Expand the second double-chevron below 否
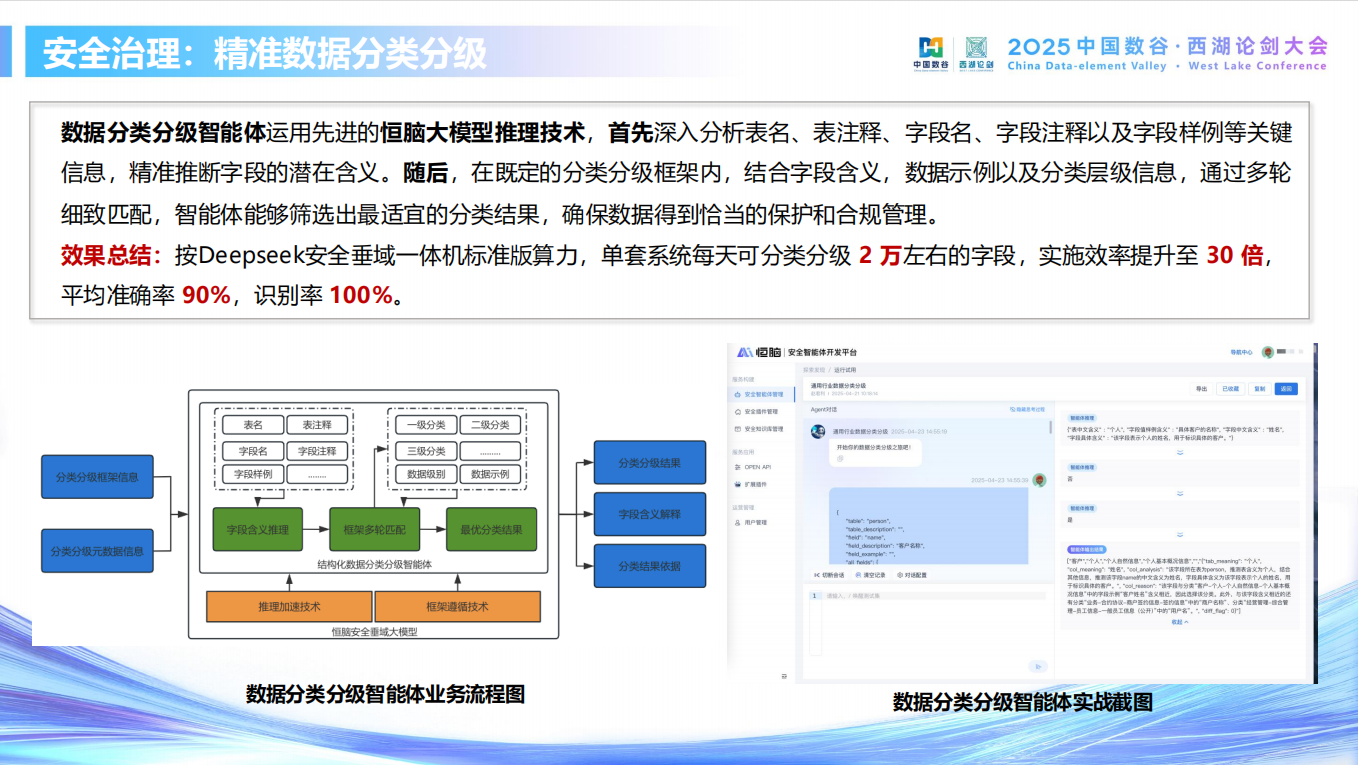1358x765 pixels. (x=1179, y=493)
